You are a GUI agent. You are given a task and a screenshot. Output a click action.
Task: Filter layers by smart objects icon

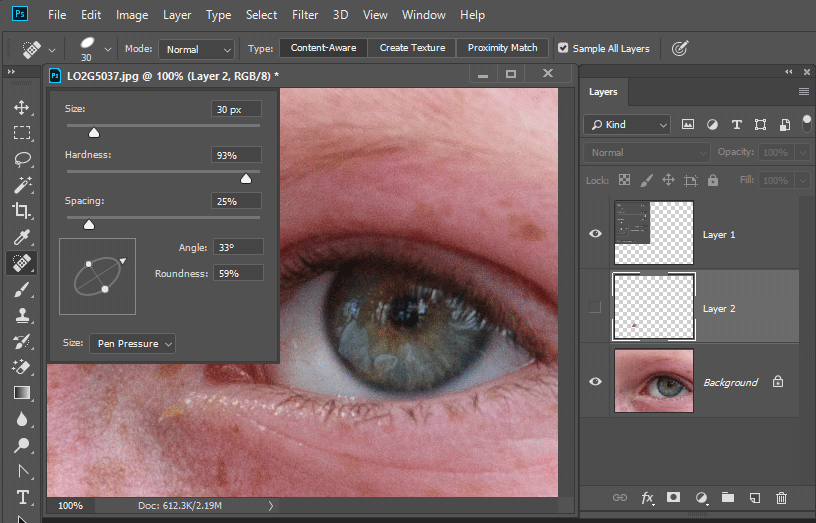pos(785,124)
